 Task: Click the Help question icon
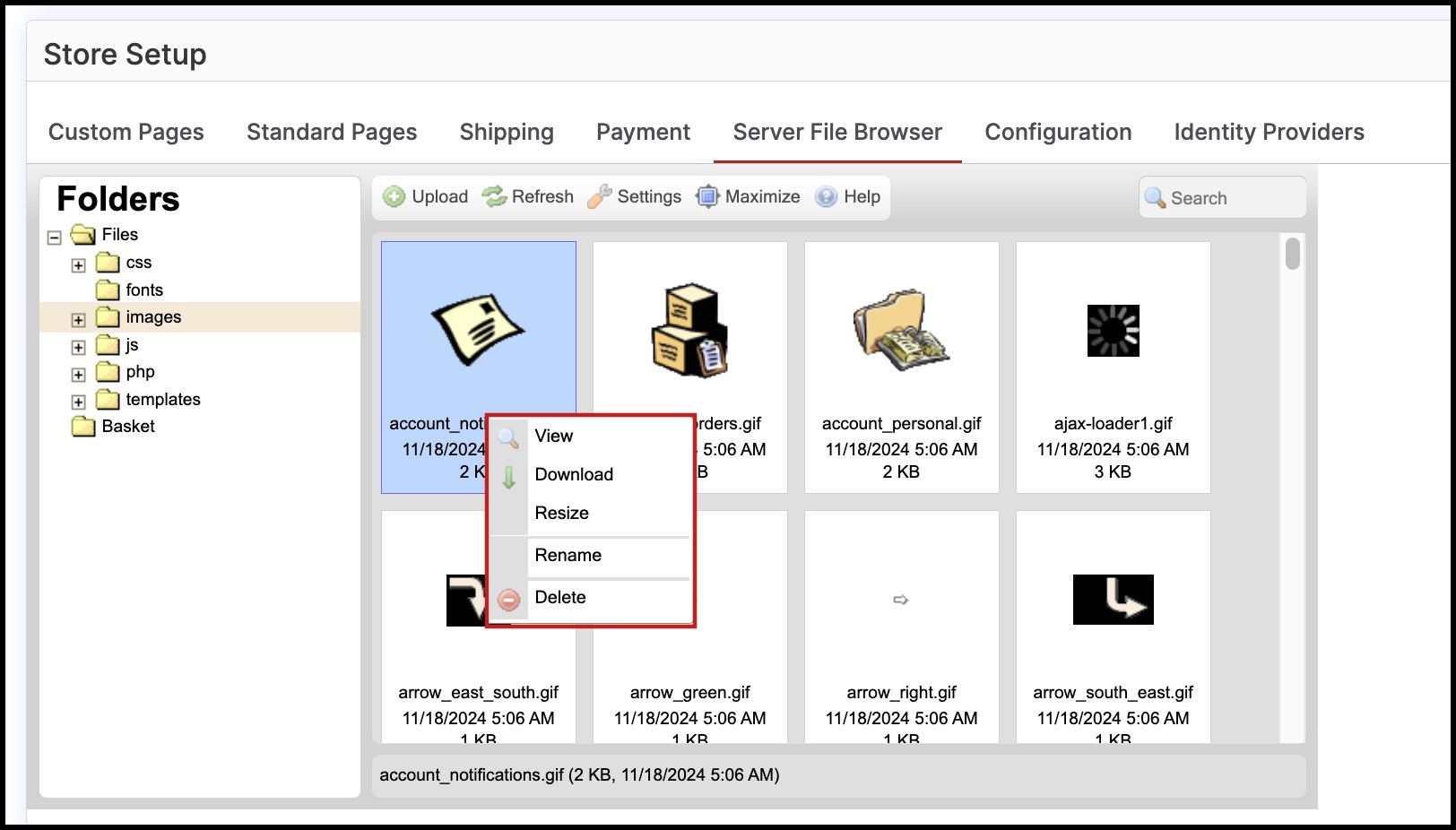(x=826, y=196)
